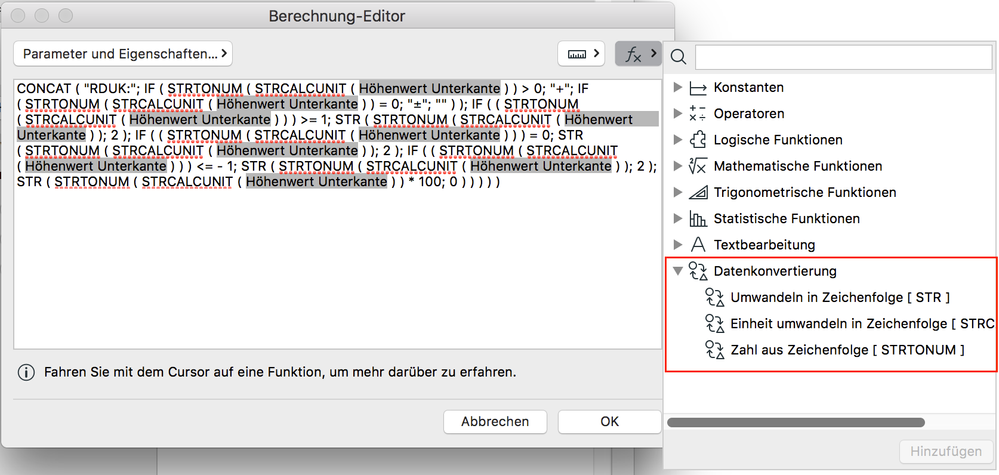Expand Trigonometrische Funktionen disclosure triangle
Image resolution: width=999 pixels, height=475 pixels.
677,192
